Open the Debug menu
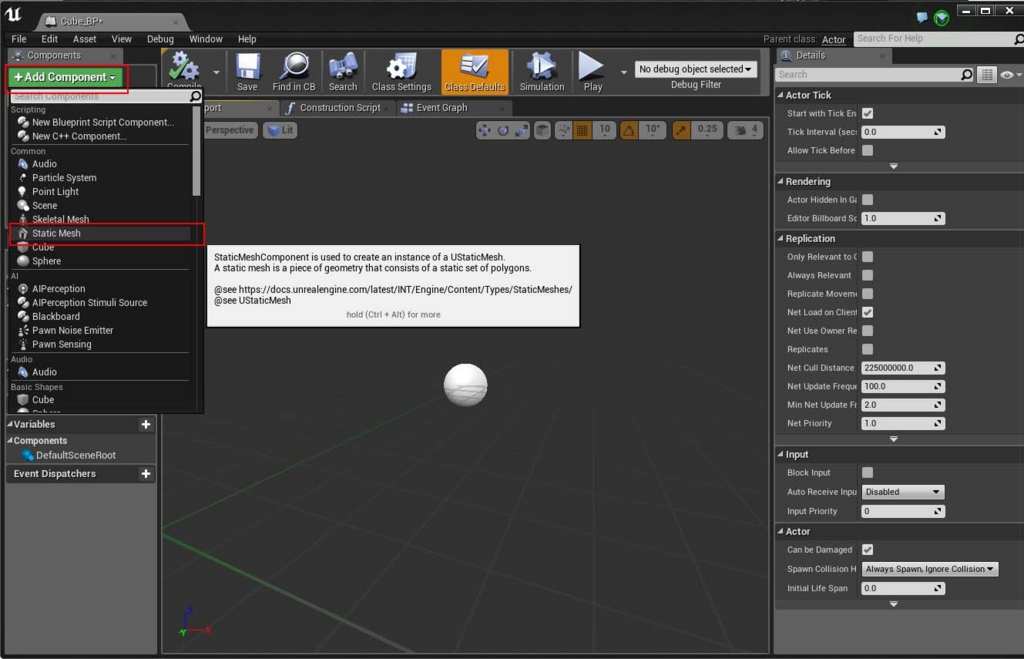The width and height of the screenshot is (1024, 659). (160, 39)
